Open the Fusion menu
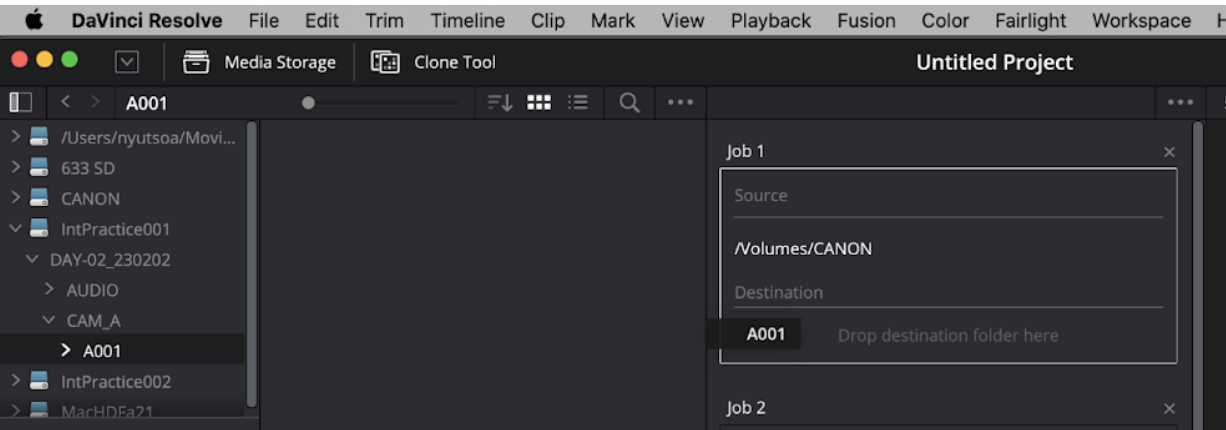 867,20
